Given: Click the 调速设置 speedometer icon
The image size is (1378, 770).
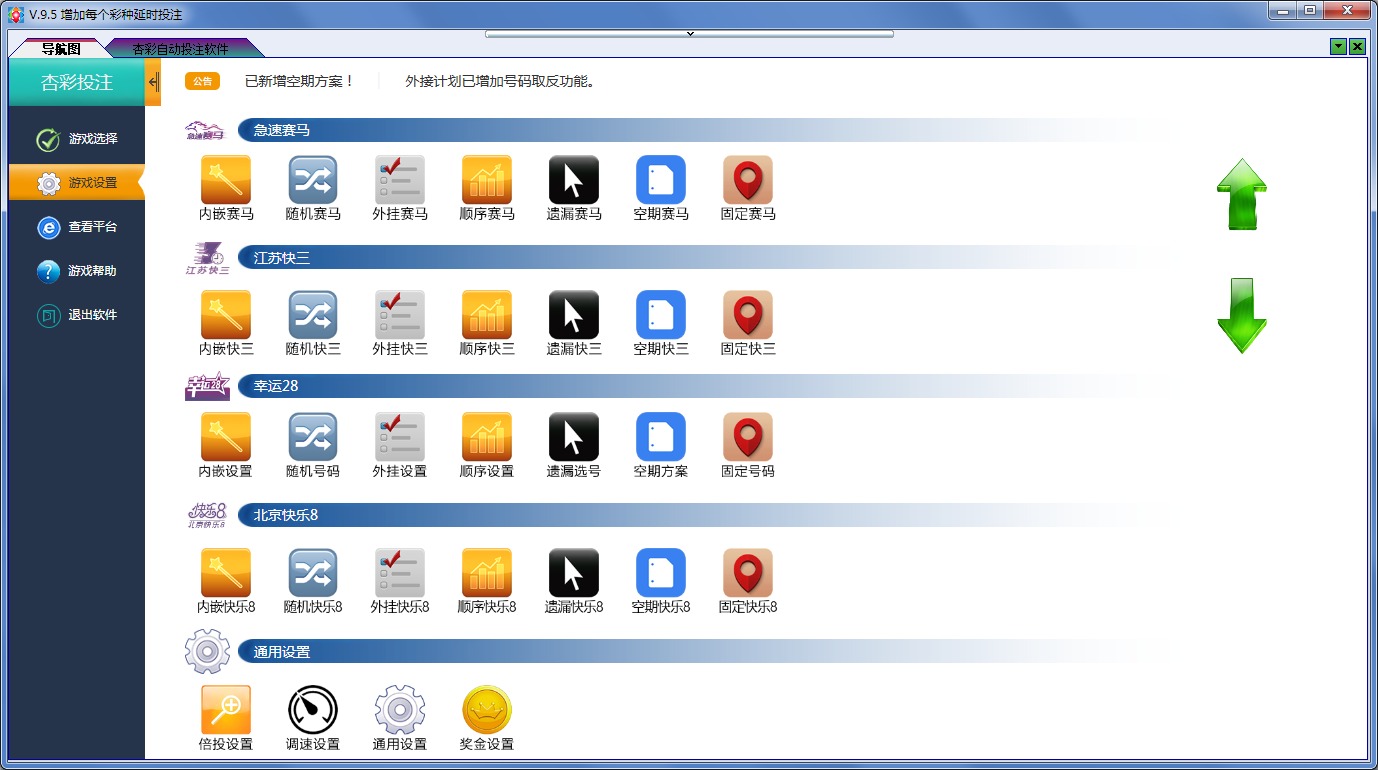Looking at the screenshot, I should (x=313, y=710).
